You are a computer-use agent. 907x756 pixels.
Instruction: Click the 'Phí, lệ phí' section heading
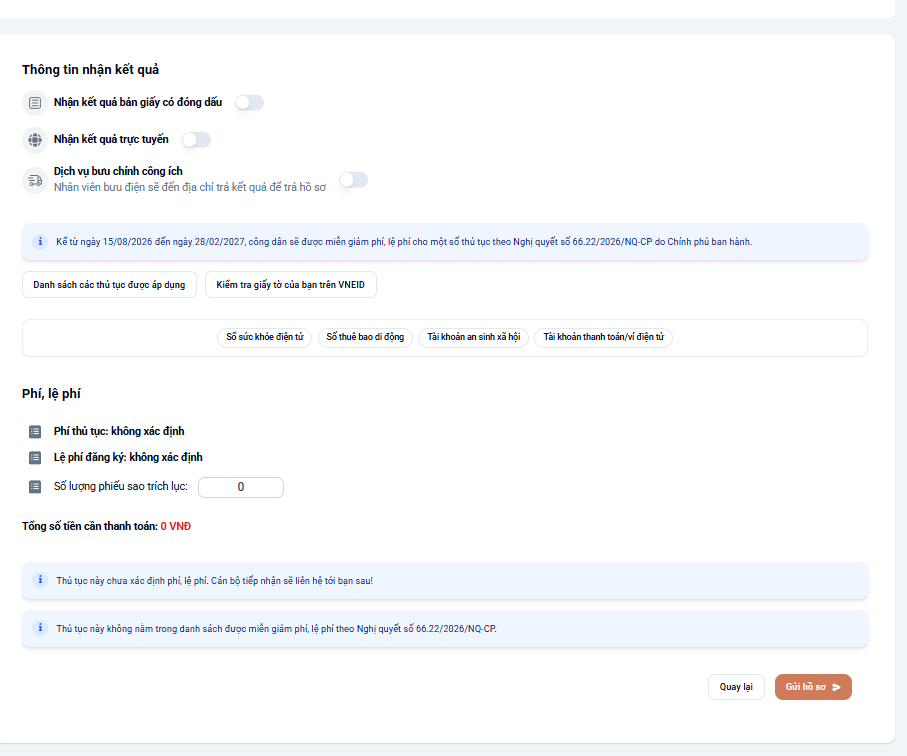tap(51, 394)
